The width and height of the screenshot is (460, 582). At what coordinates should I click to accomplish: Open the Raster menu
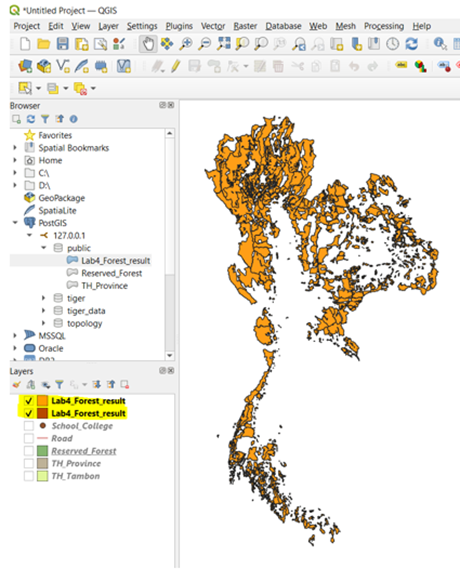click(x=245, y=26)
